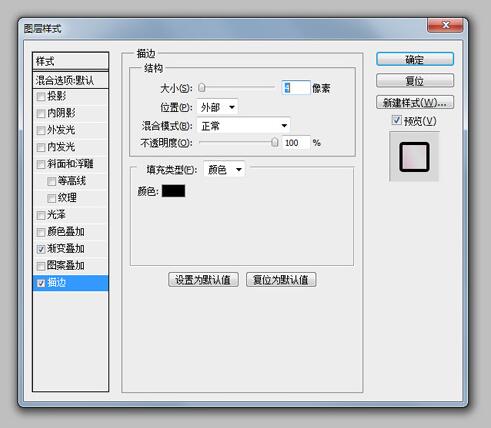The height and width of the screenshot is (428, 491).
Task: Enable the 投影 drop shadow checkbox
Action: (x=41, y=97)
